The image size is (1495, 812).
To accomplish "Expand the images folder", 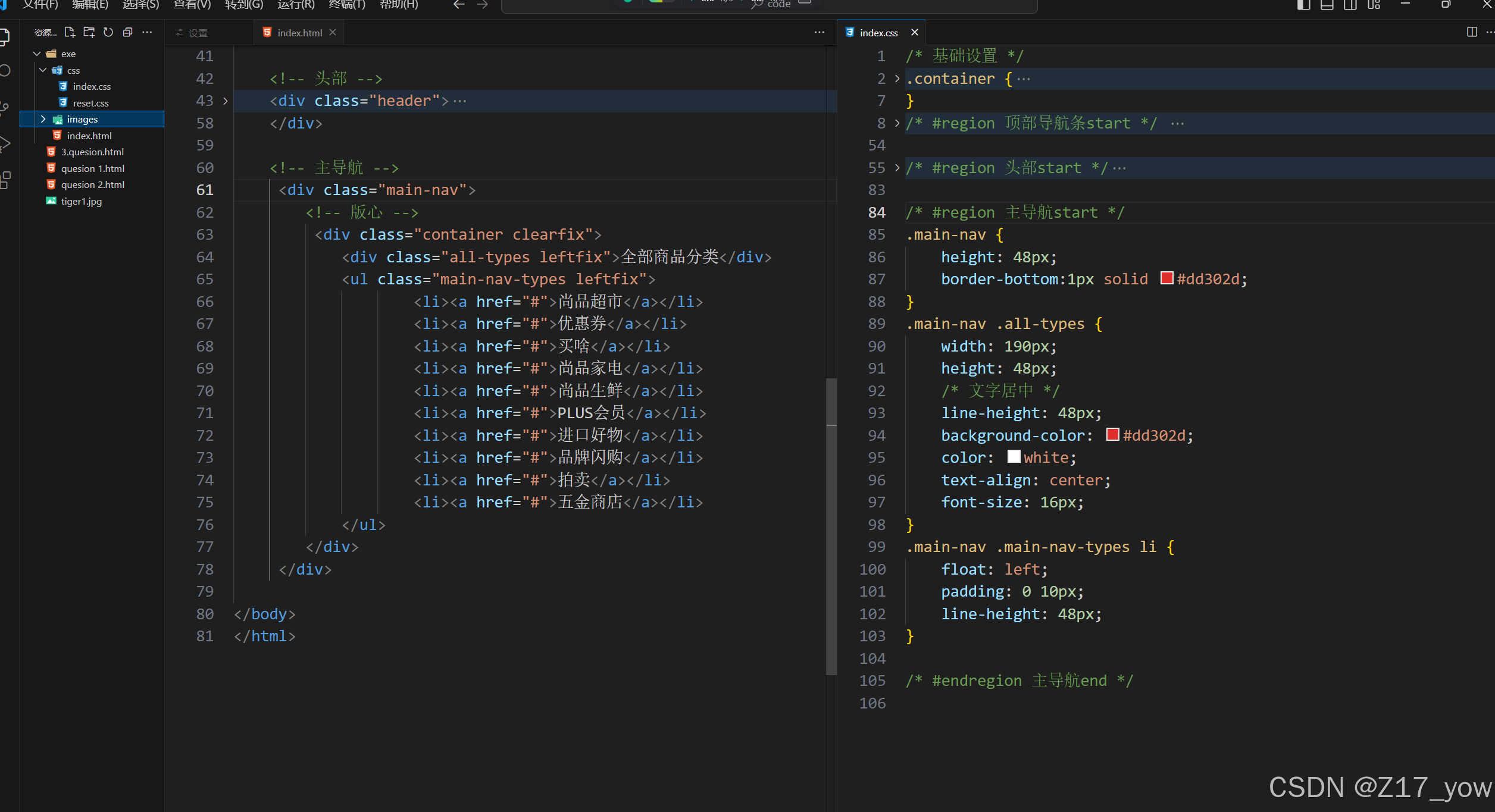I will (43, 119).
